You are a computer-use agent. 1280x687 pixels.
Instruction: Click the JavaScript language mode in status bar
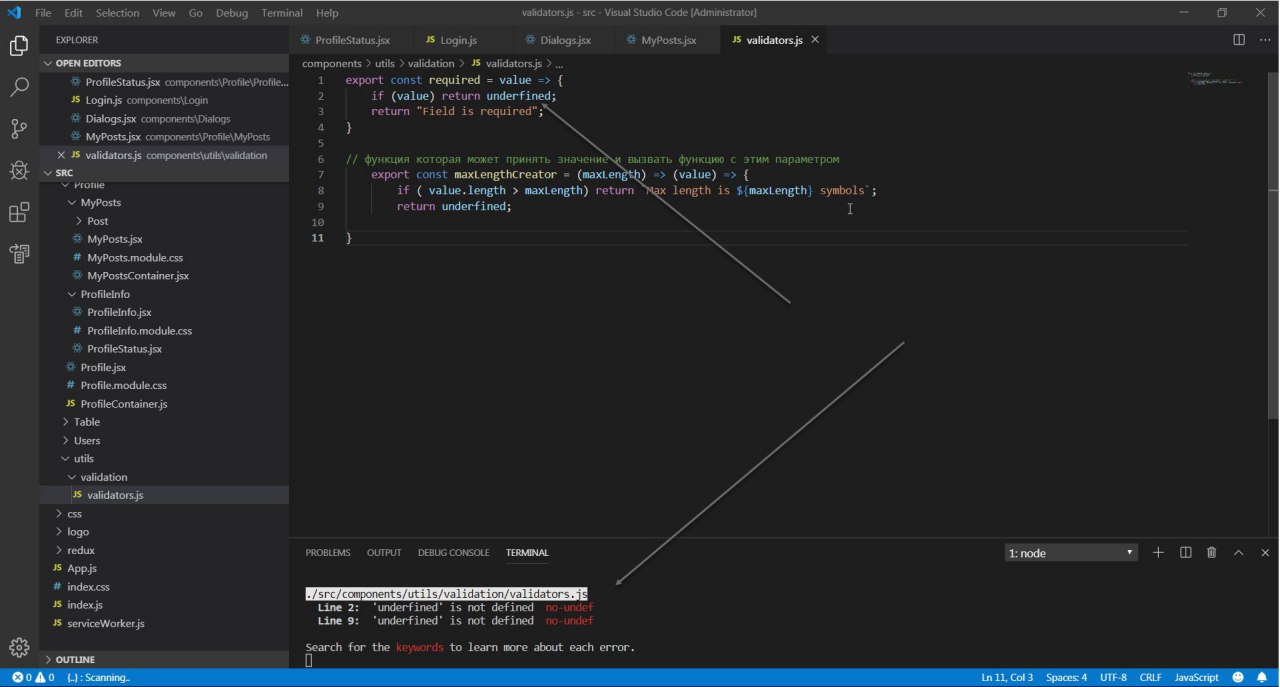click(1195, 677)
